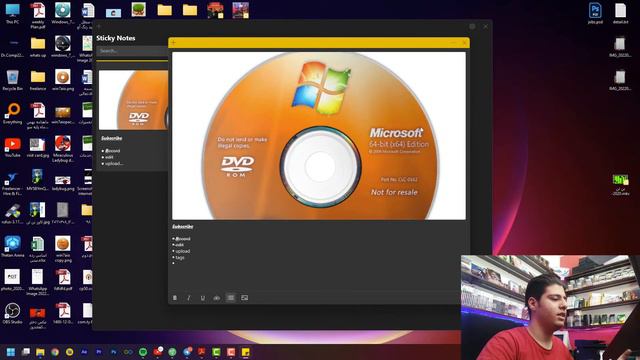Open the DVD note thumbnail in notes list
The height and width of the screenshot is (360, 640).
(133, 100)
